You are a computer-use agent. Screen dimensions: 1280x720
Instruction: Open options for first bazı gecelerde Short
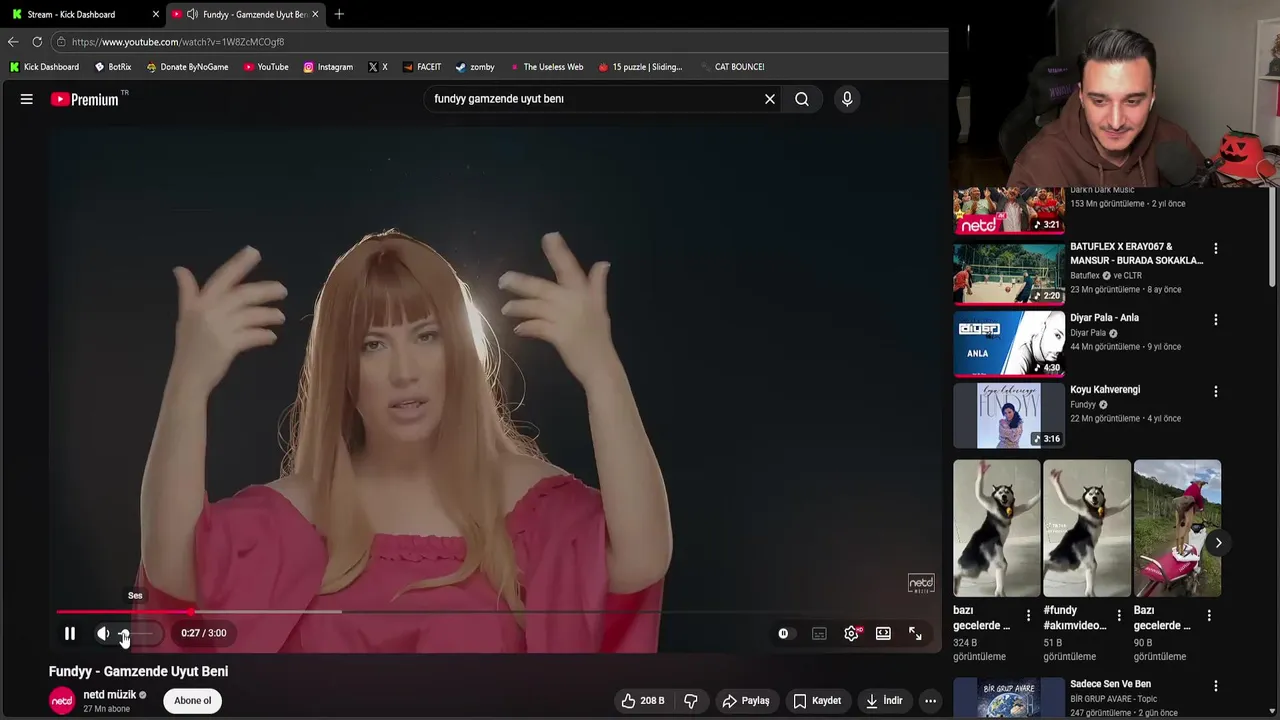point(1028,616)
